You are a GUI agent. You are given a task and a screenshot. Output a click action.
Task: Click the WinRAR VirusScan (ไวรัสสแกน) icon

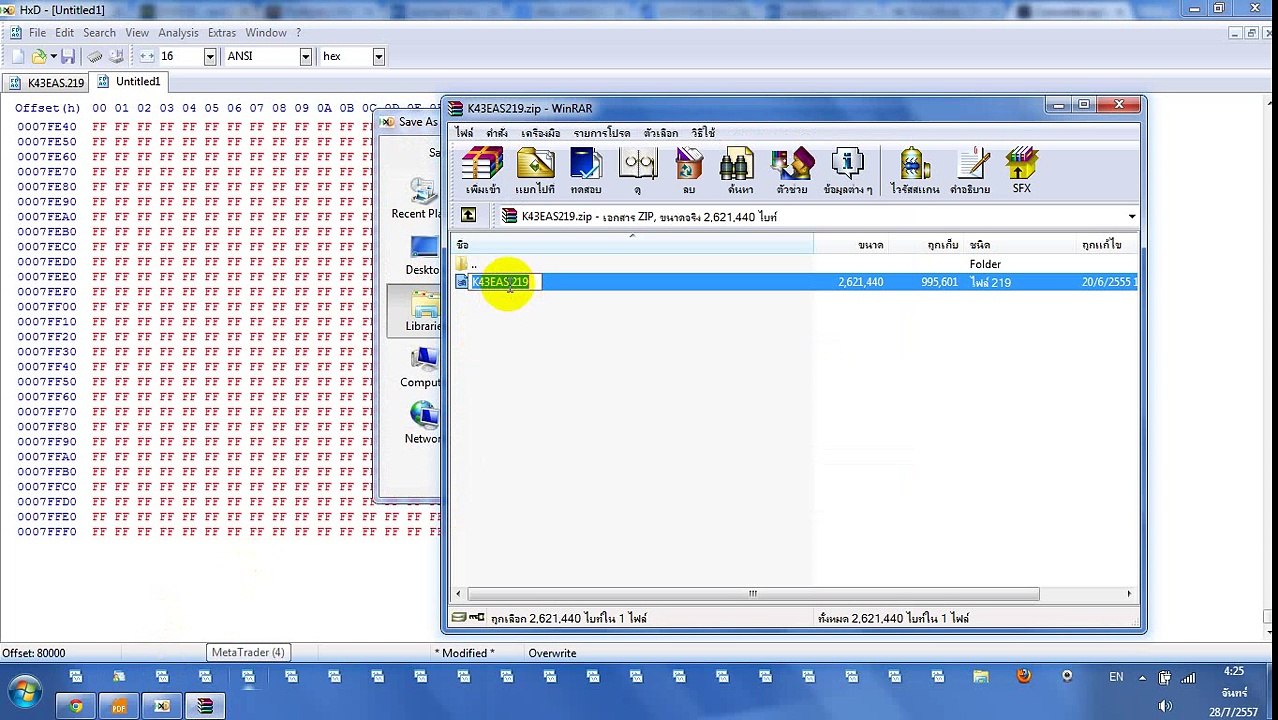(x=914, y=171)
